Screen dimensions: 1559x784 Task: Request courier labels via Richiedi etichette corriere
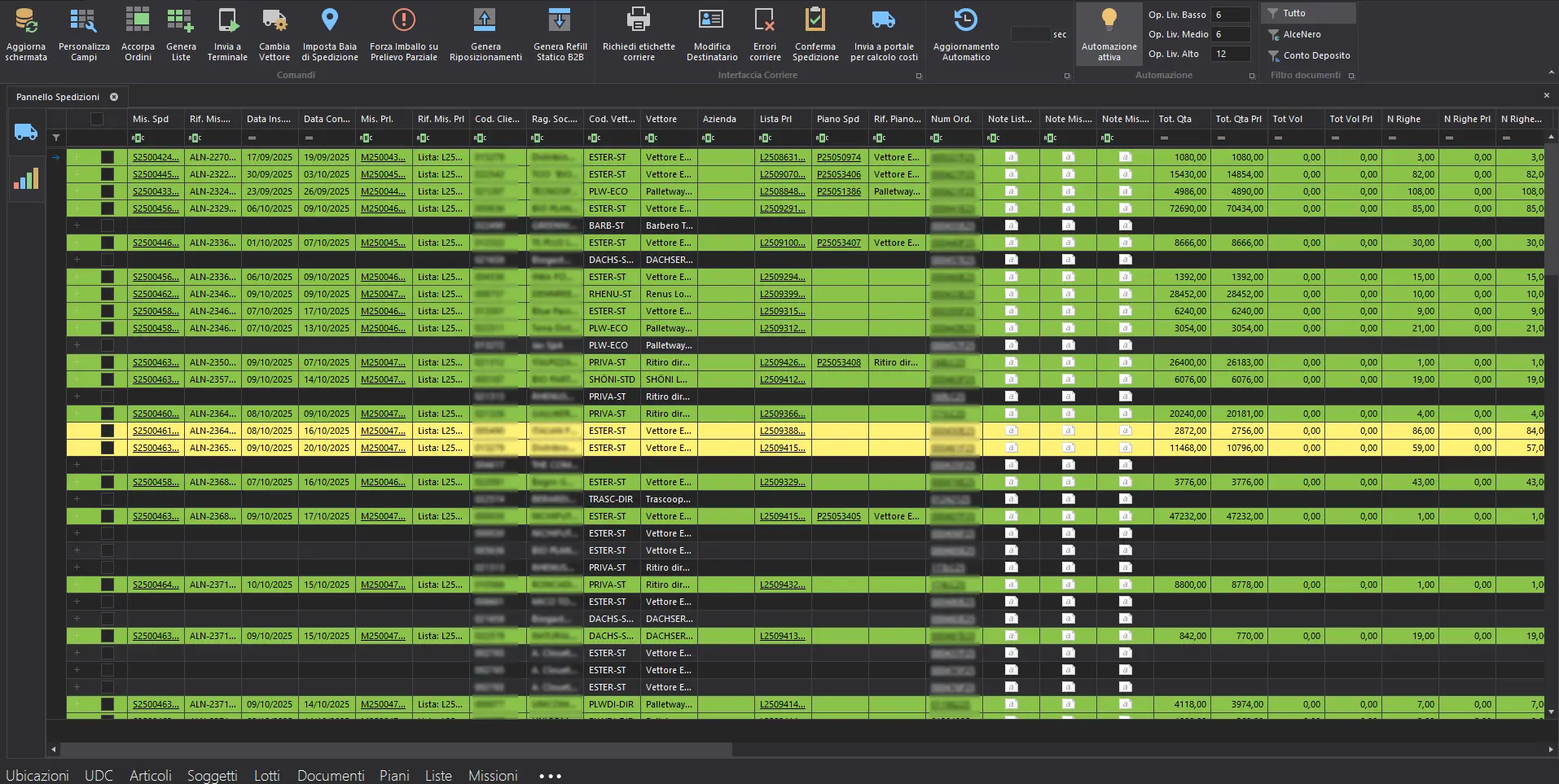click(x=638, y=33)
